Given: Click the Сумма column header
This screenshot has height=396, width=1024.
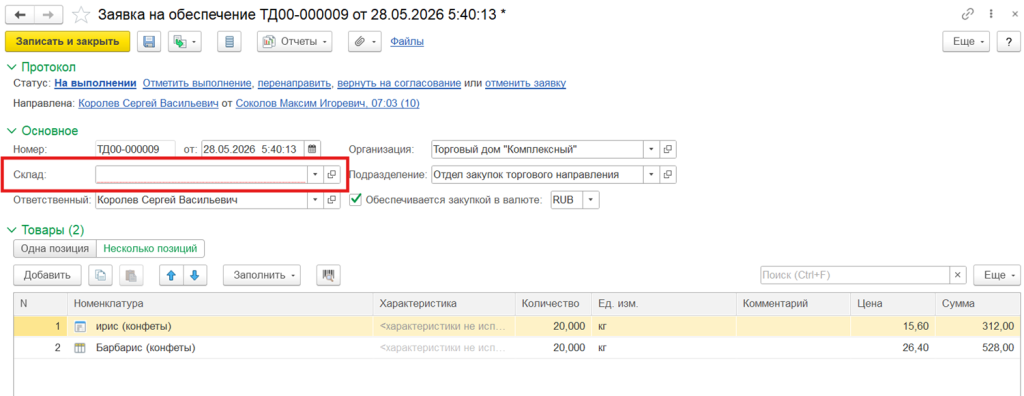Looking at the screenshot, I should point(978,304).
